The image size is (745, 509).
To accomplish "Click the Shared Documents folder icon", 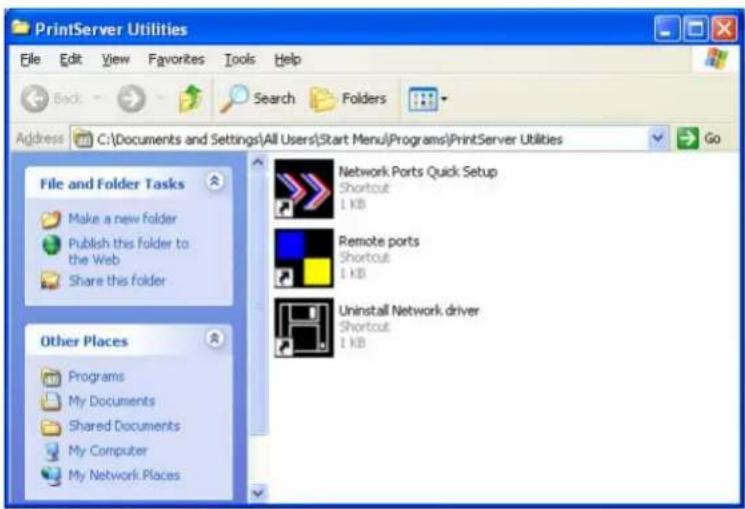I will [51, 427].
